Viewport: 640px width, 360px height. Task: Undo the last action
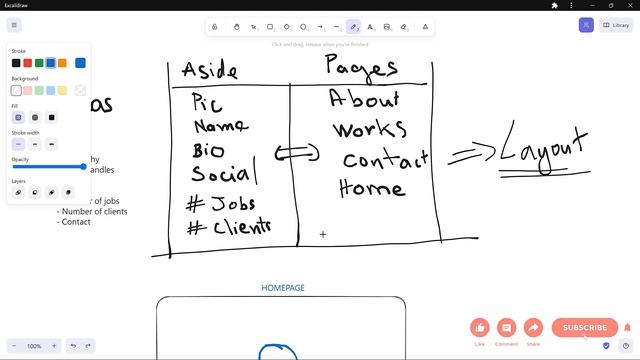click(x=73, y=346)
